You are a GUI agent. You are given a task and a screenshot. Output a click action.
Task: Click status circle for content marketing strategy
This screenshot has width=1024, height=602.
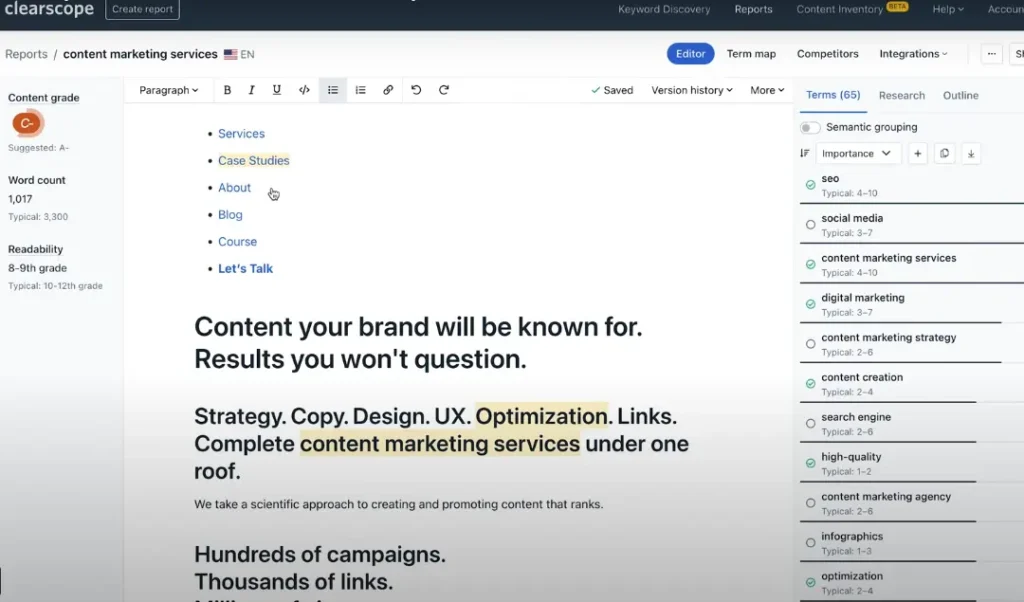[x=810, y=344]
